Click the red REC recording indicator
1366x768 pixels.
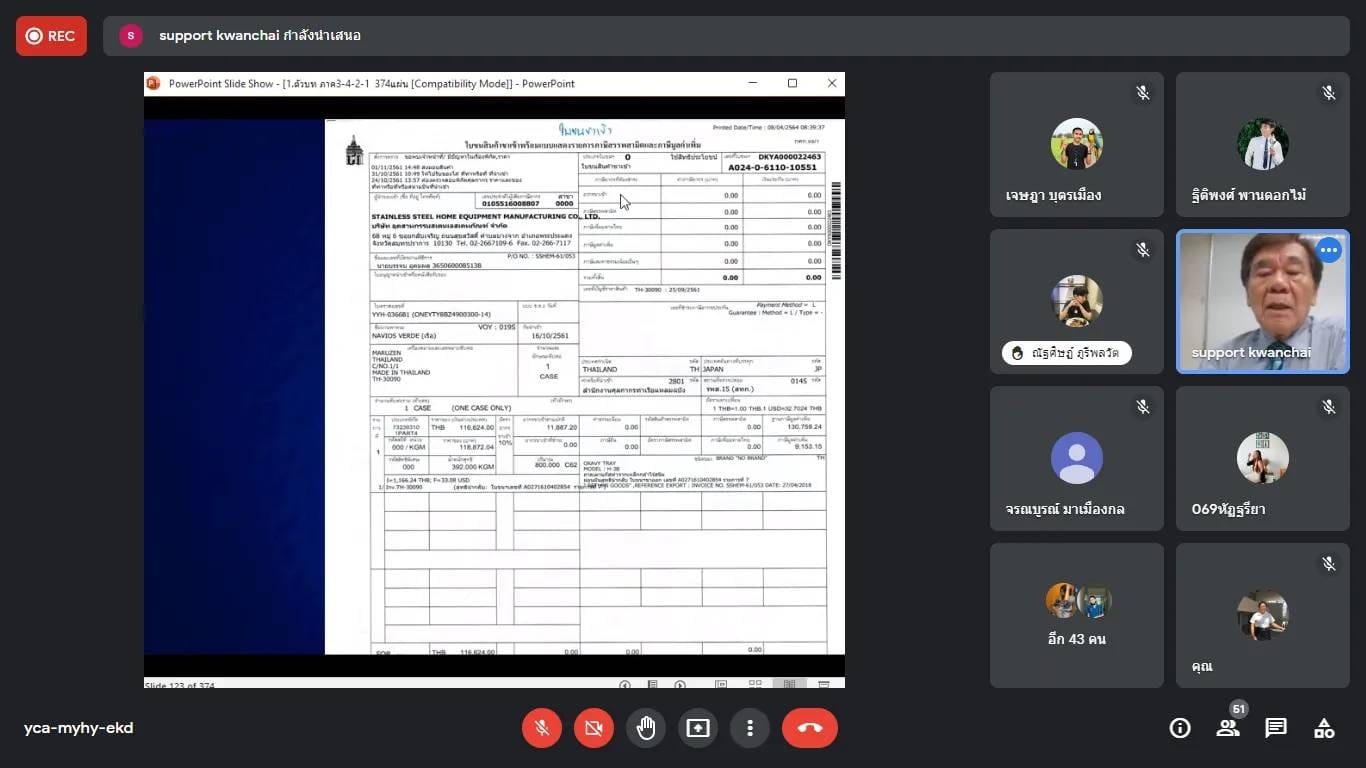point(51,36)
